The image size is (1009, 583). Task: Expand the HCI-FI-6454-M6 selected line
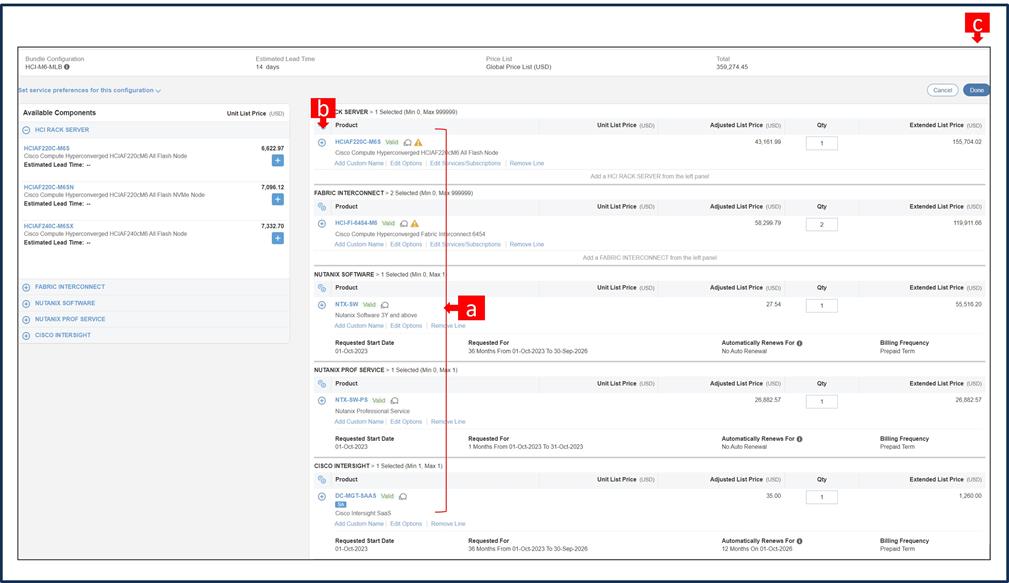[322, 223]
